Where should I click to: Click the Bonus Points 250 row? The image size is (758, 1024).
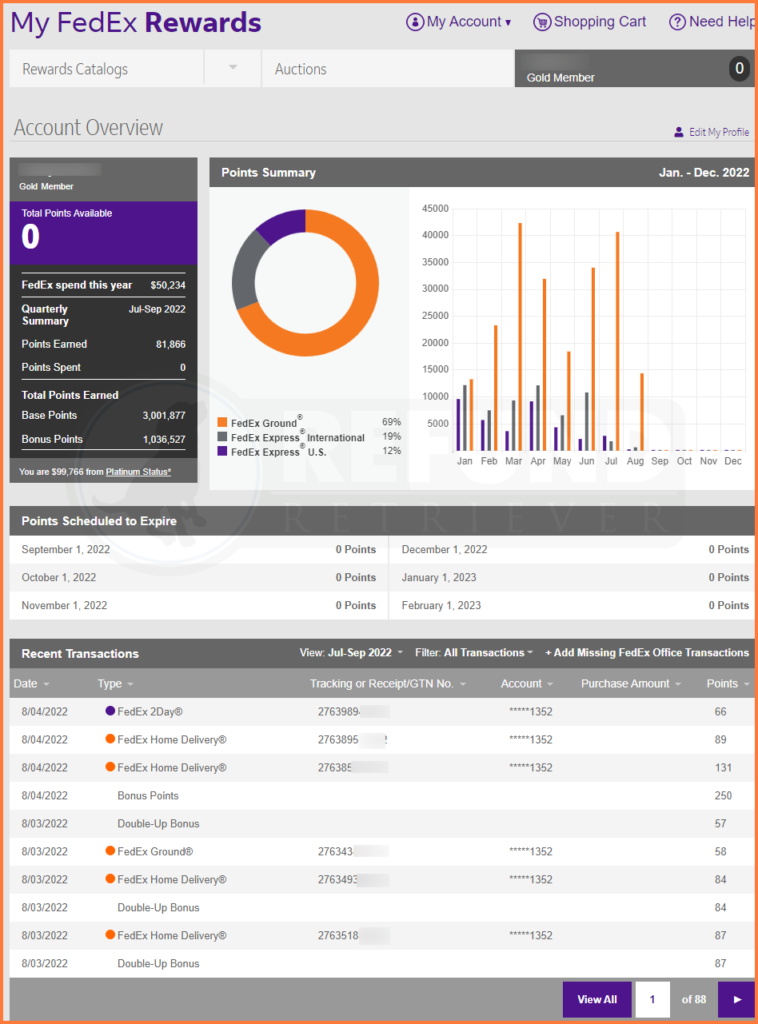pyautogui.click(x=382, y=795)
